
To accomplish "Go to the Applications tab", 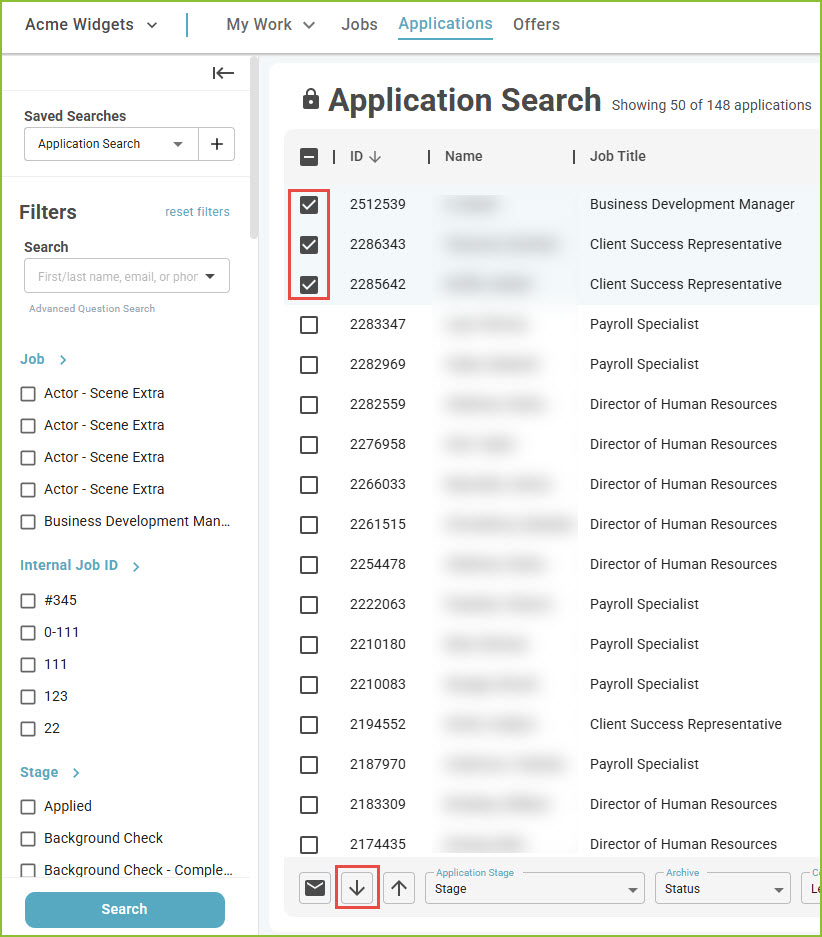I will 446,24.
